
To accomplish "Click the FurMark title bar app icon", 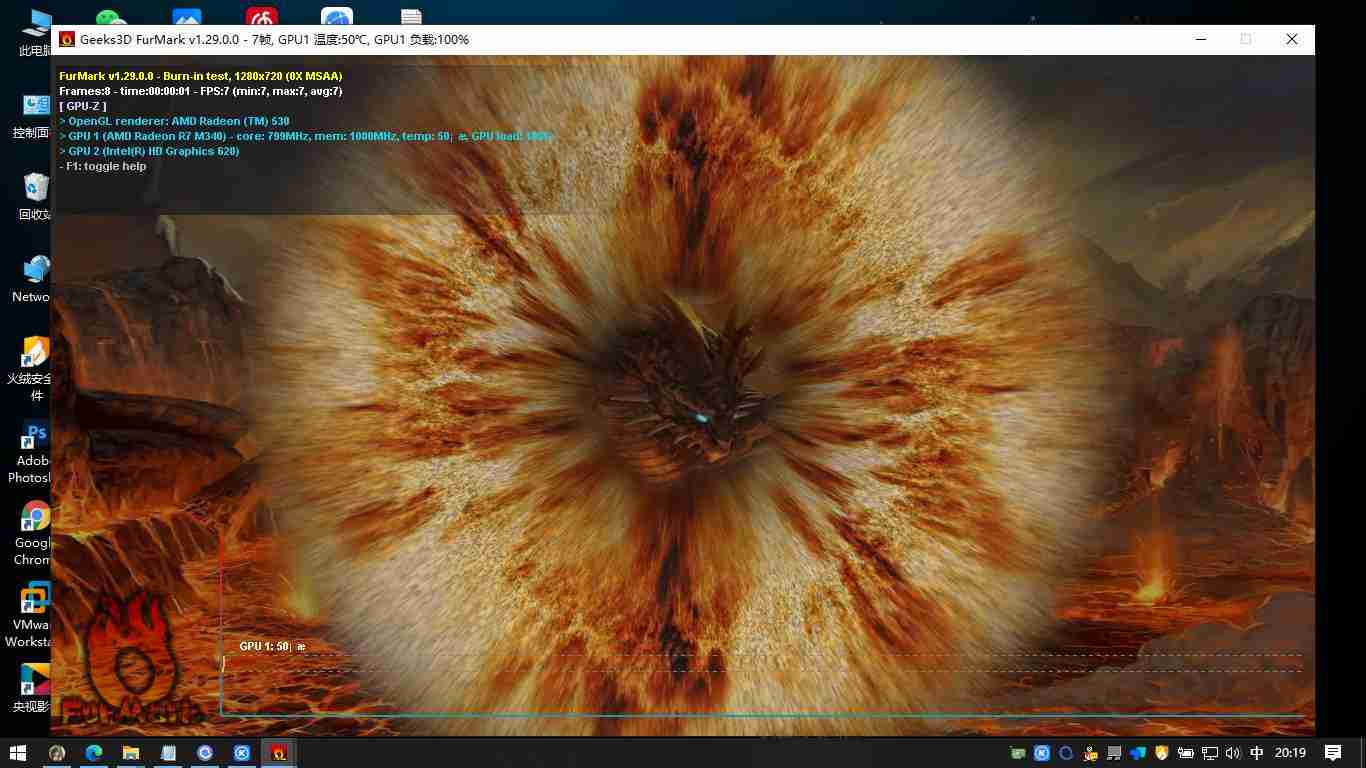I will pyautogui.click(x=67, y=39).
